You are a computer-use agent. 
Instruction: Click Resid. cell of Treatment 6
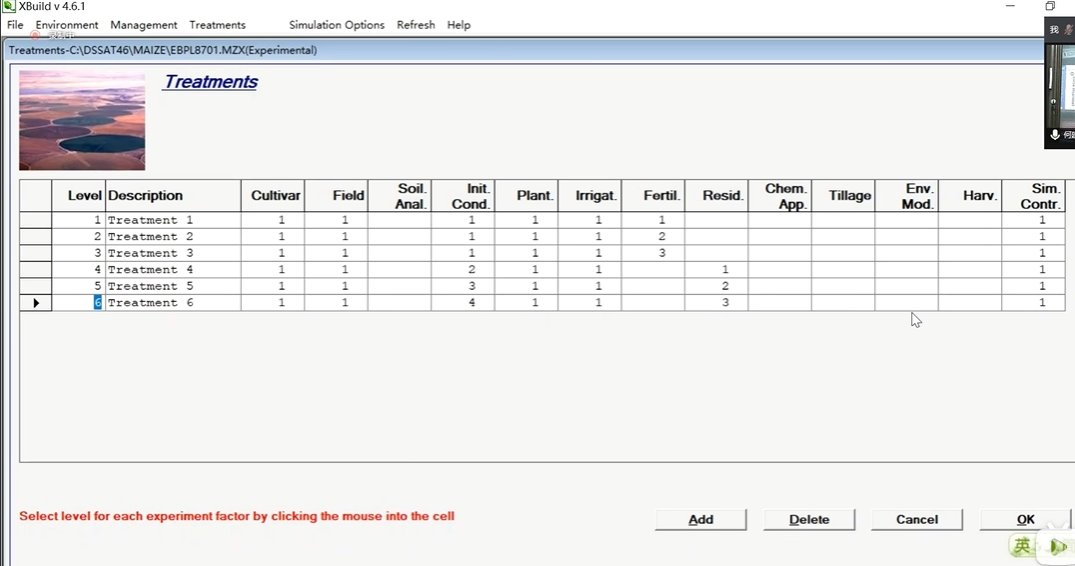tap(716, 302)
